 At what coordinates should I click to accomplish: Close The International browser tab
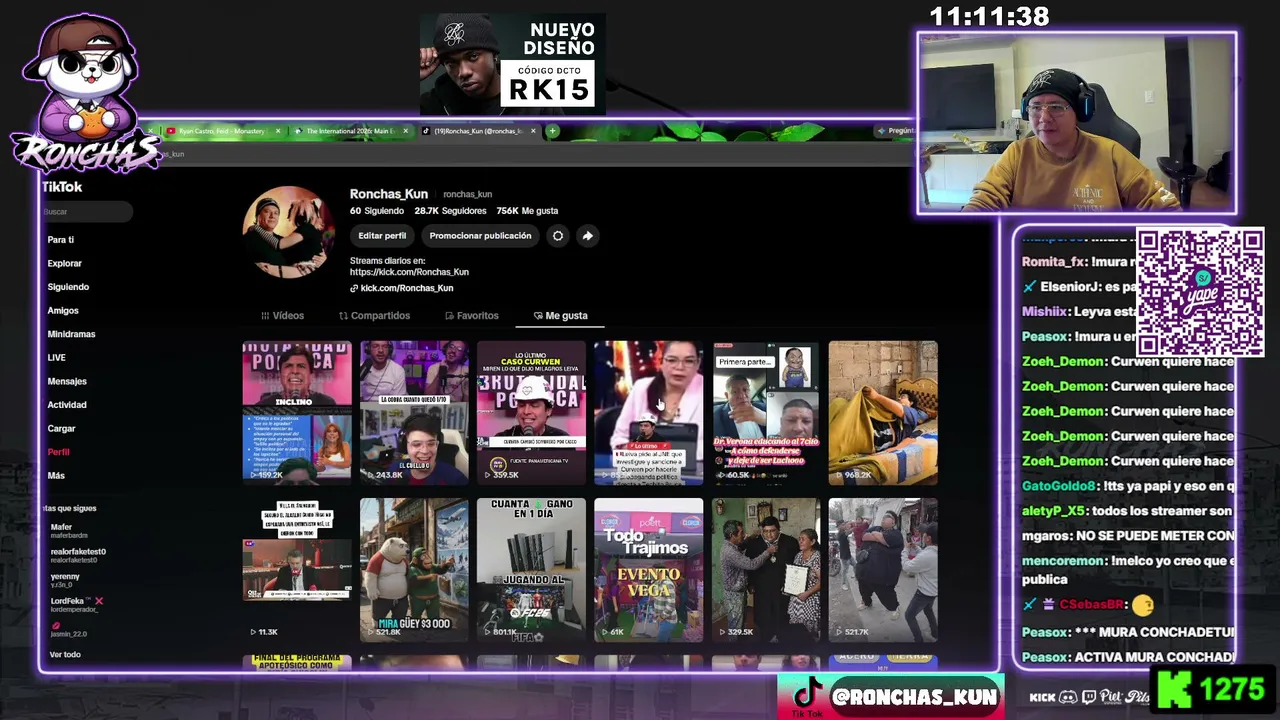tap(406, 131)
